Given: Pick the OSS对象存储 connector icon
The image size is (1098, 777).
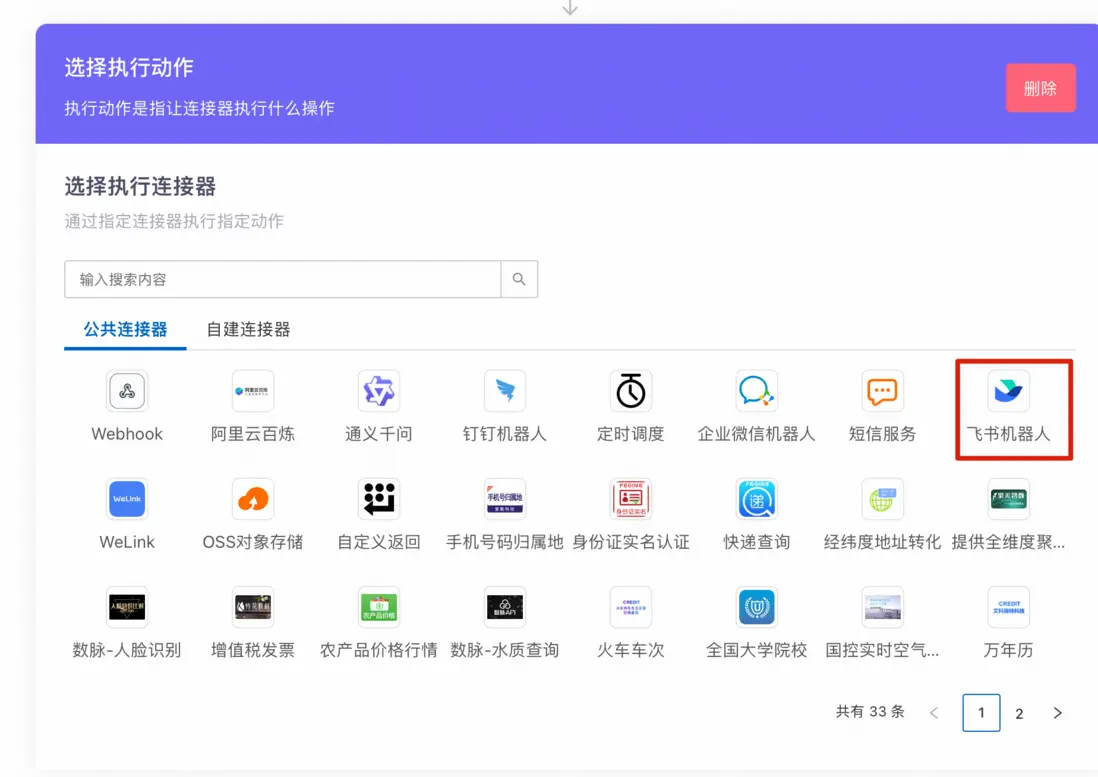Looking at the screenshot, I should tap(253, 498).
